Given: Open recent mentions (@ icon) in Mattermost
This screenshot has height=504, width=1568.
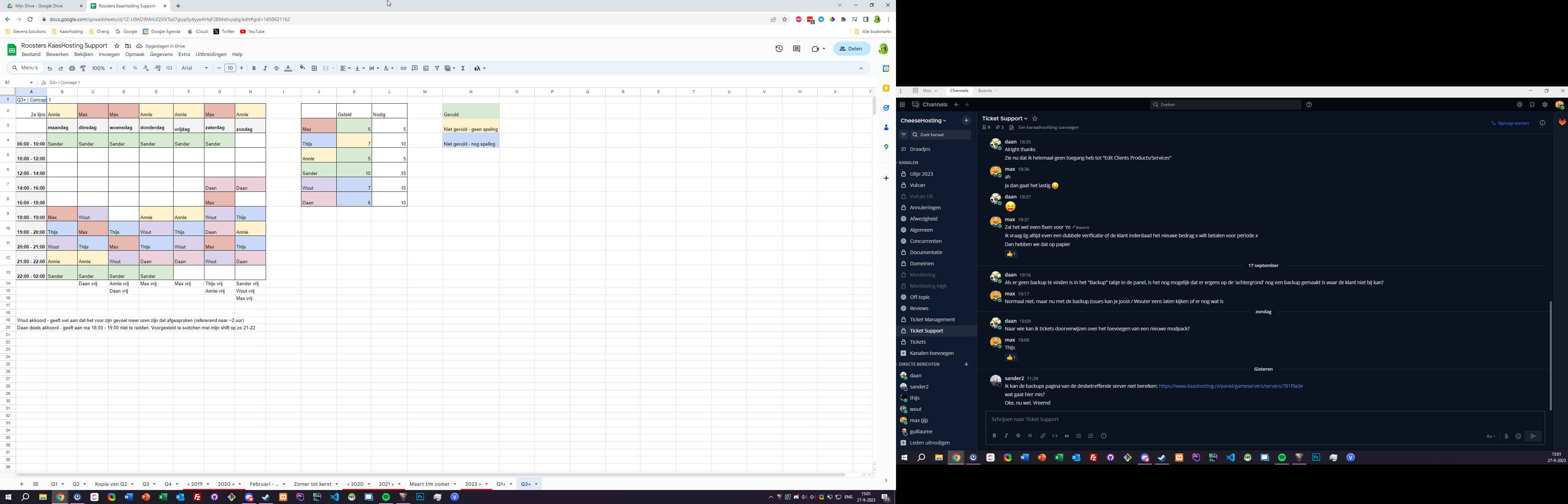Looking at the screenshot, I should pyautogui.click(x=1519, y=105).
